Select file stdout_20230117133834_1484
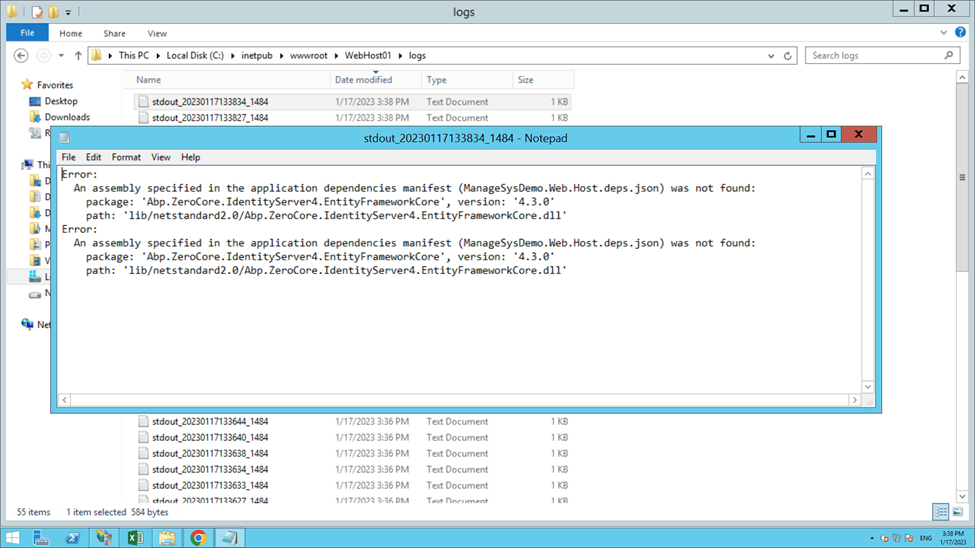The height and width of the screenshot is (548, 975). (x=352, y=101)
